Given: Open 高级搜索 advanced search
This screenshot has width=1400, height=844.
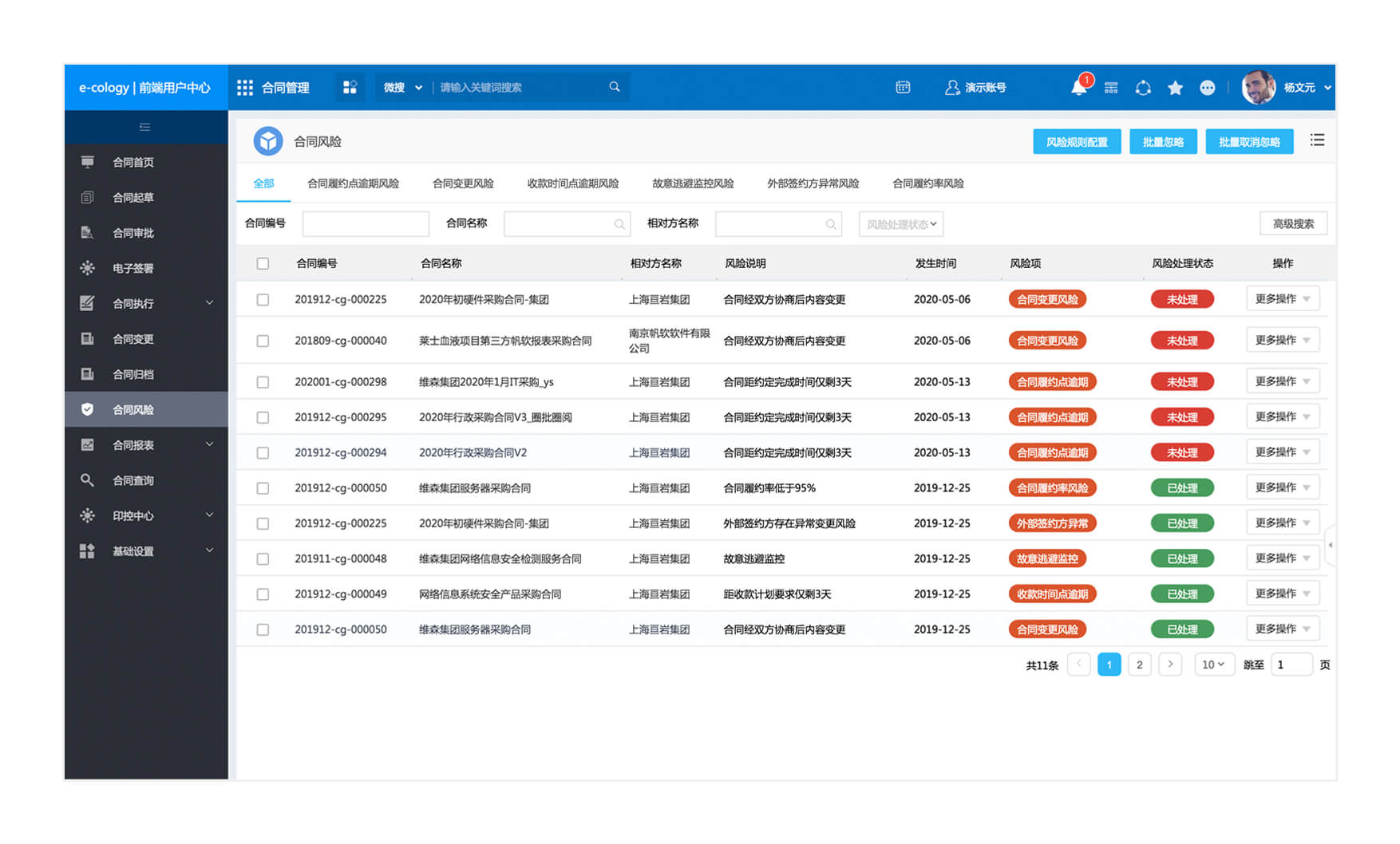Looking at the screenshot, I should tap(1293, 224).
